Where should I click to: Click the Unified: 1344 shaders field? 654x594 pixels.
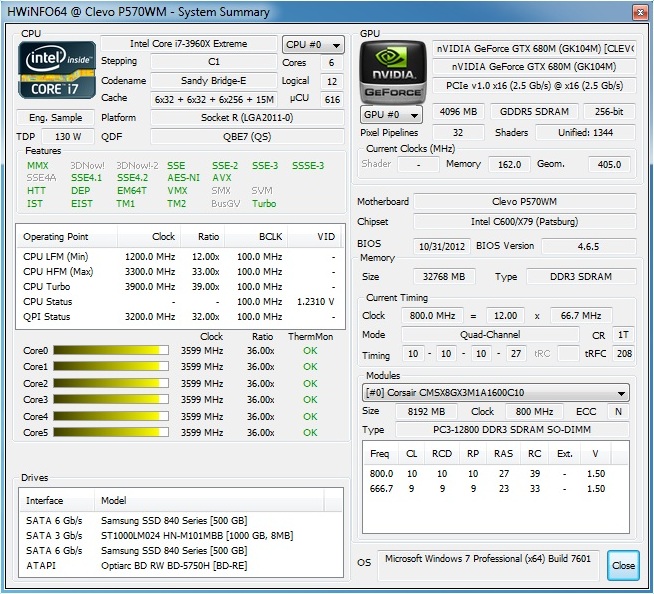click(585, 133)
